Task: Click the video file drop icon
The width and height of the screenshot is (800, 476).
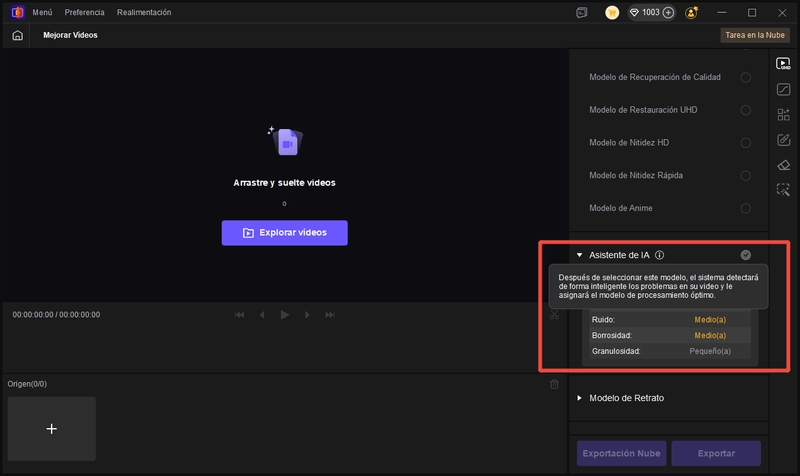Action: coord(285,141)
